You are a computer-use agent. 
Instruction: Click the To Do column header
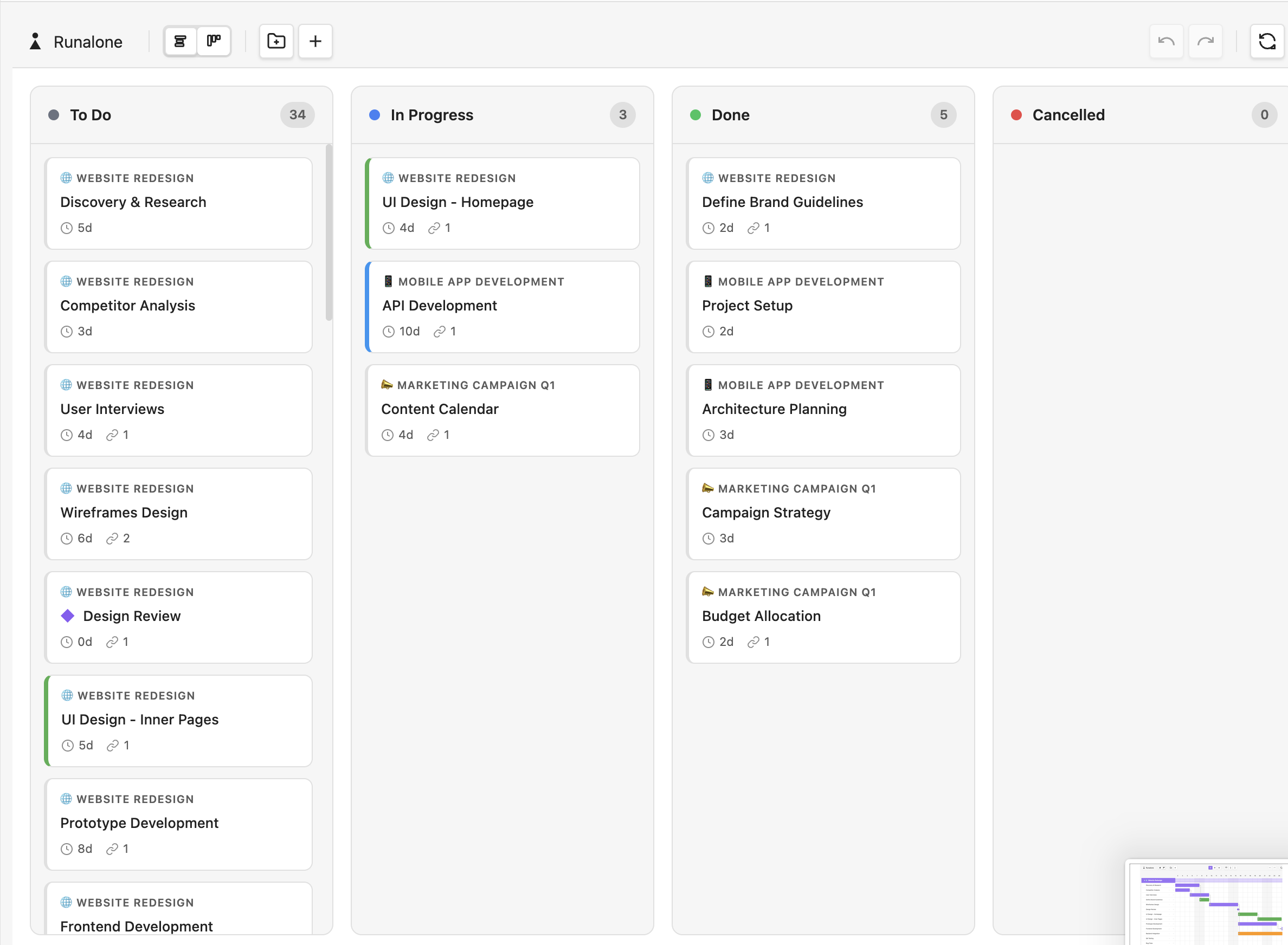click(x=91, y=115)
